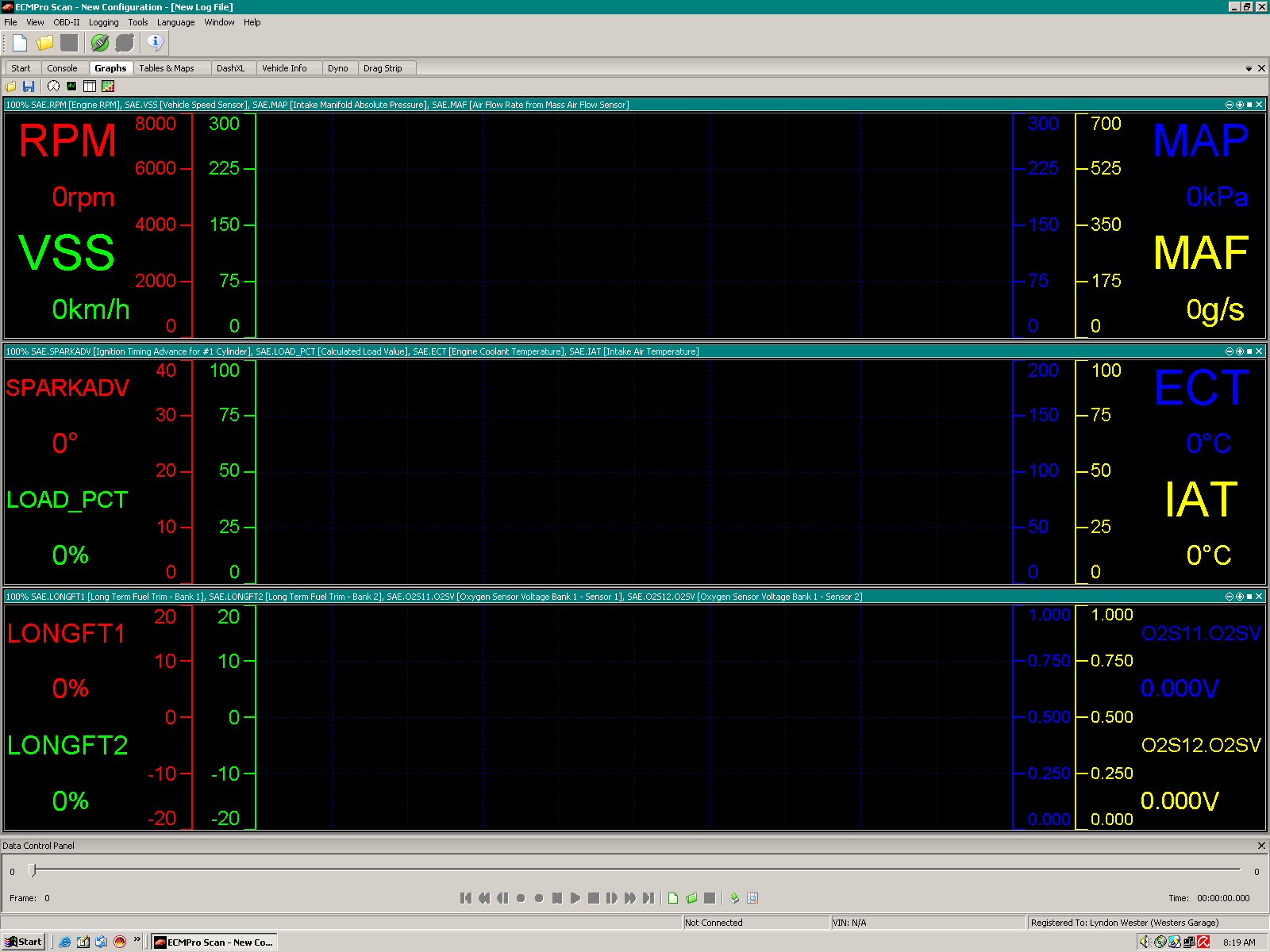Save graph layout with floppy disk icon
1270x952 pixels.
29,86
